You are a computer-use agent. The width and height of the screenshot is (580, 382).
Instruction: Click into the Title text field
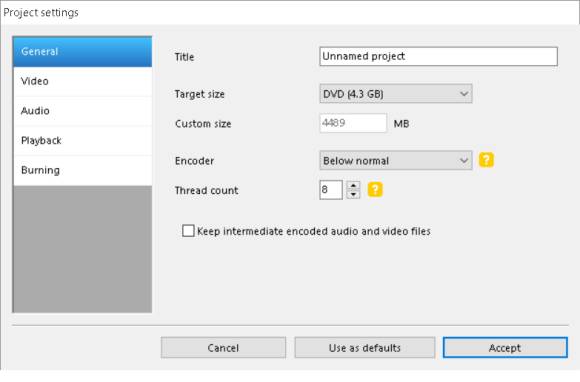click(x=438, y=56)
